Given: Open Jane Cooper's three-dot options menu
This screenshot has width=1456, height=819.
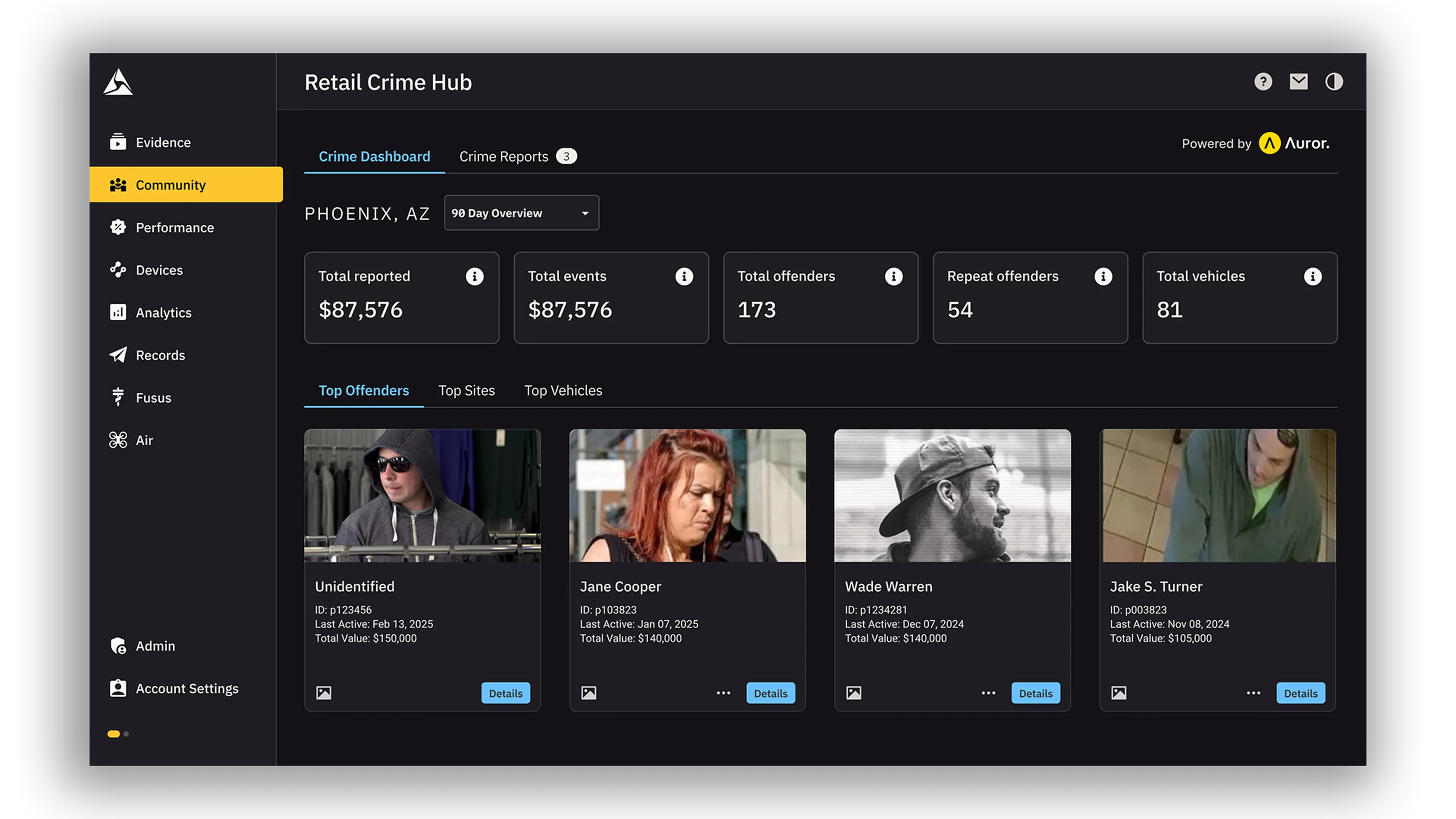Looking at the screenshot, I should pyautogui.click(x=723, y=693).
